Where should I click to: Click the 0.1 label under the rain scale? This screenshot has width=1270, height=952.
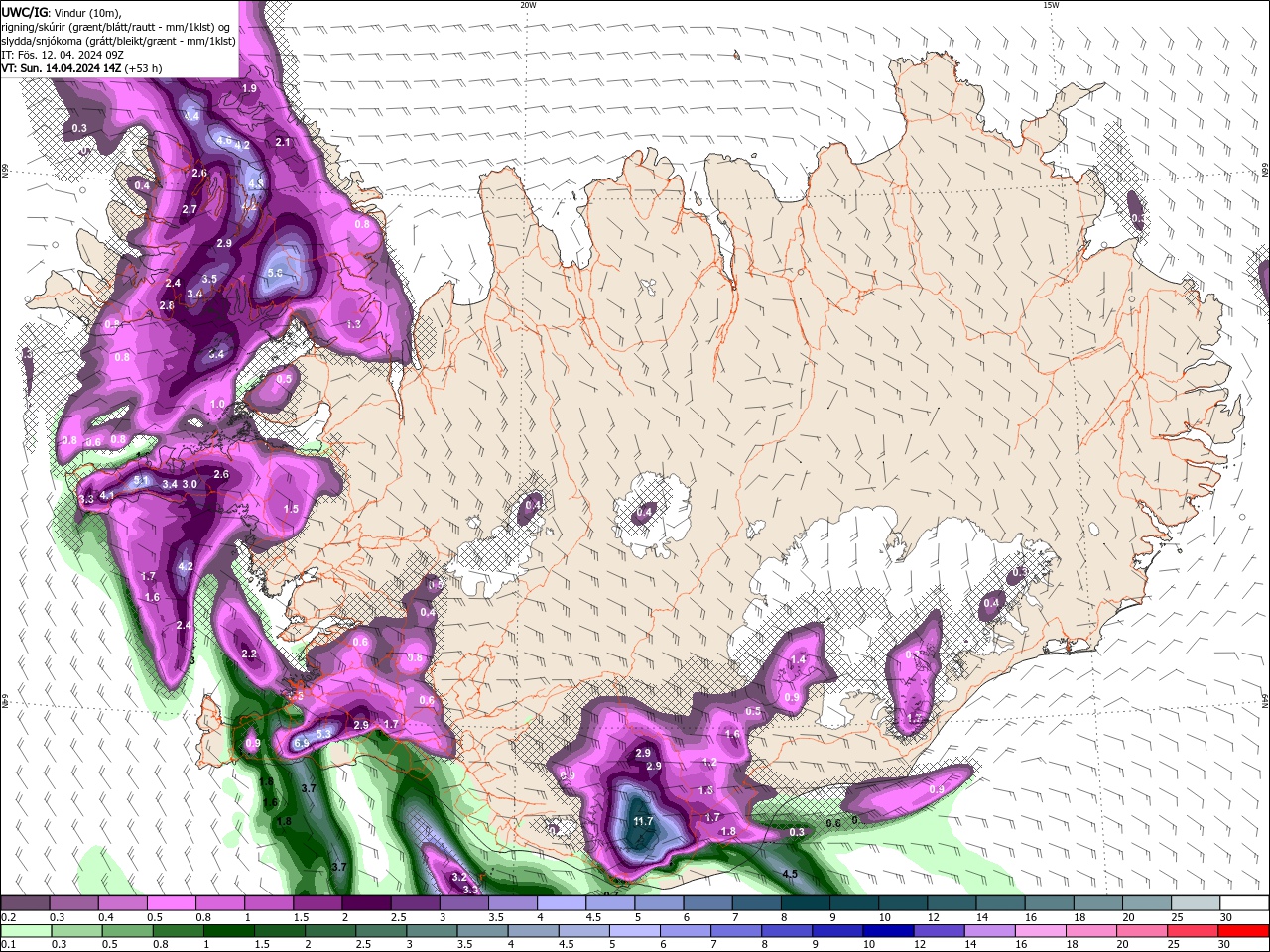point(8,945)
